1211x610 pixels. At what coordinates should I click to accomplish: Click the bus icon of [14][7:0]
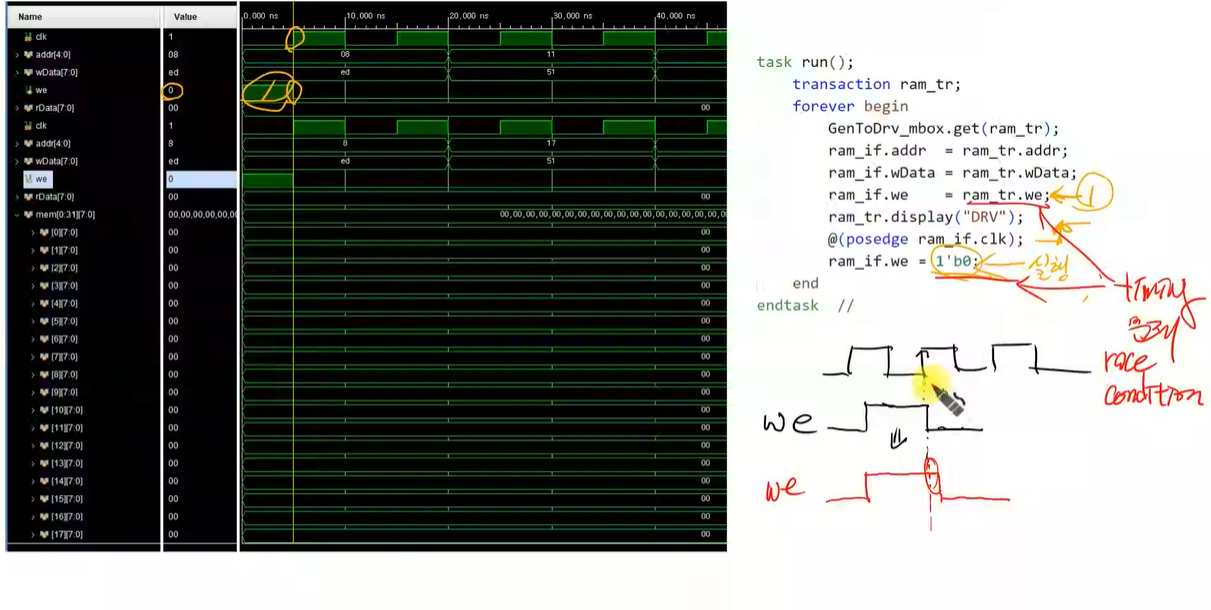pyautogui.click(x=44, y=481)
